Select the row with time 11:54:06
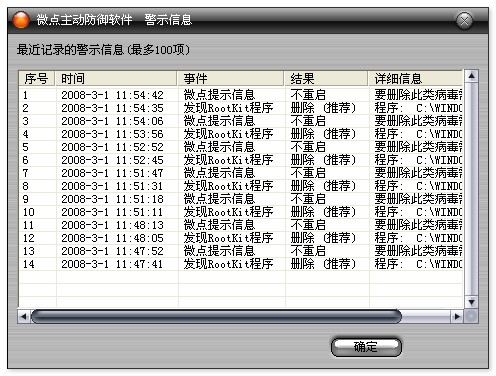496x376 pixels. (241, 121)
